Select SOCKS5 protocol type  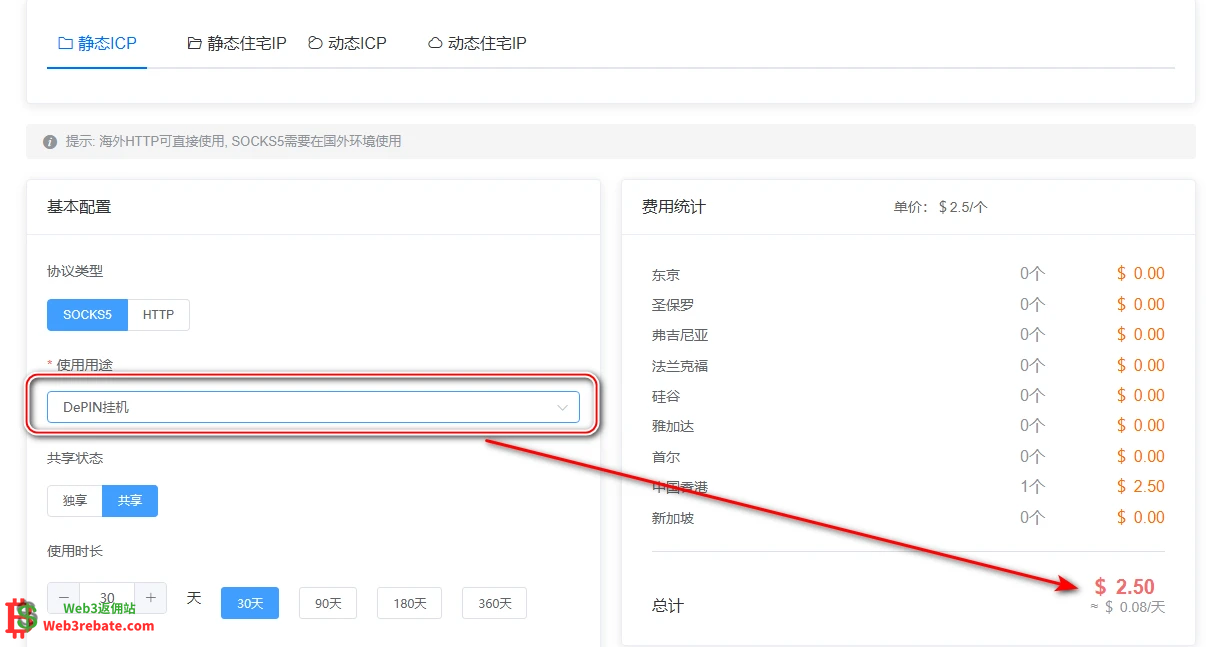(x=87, y=315)
